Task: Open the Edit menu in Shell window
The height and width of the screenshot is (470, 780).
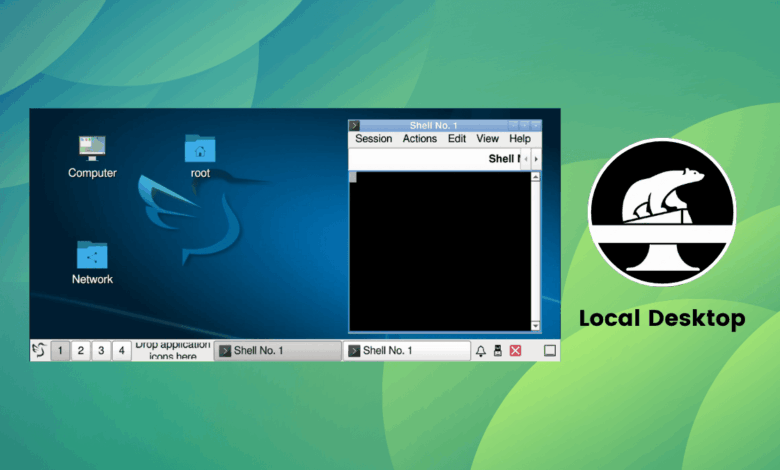Action: pos(457,139)
